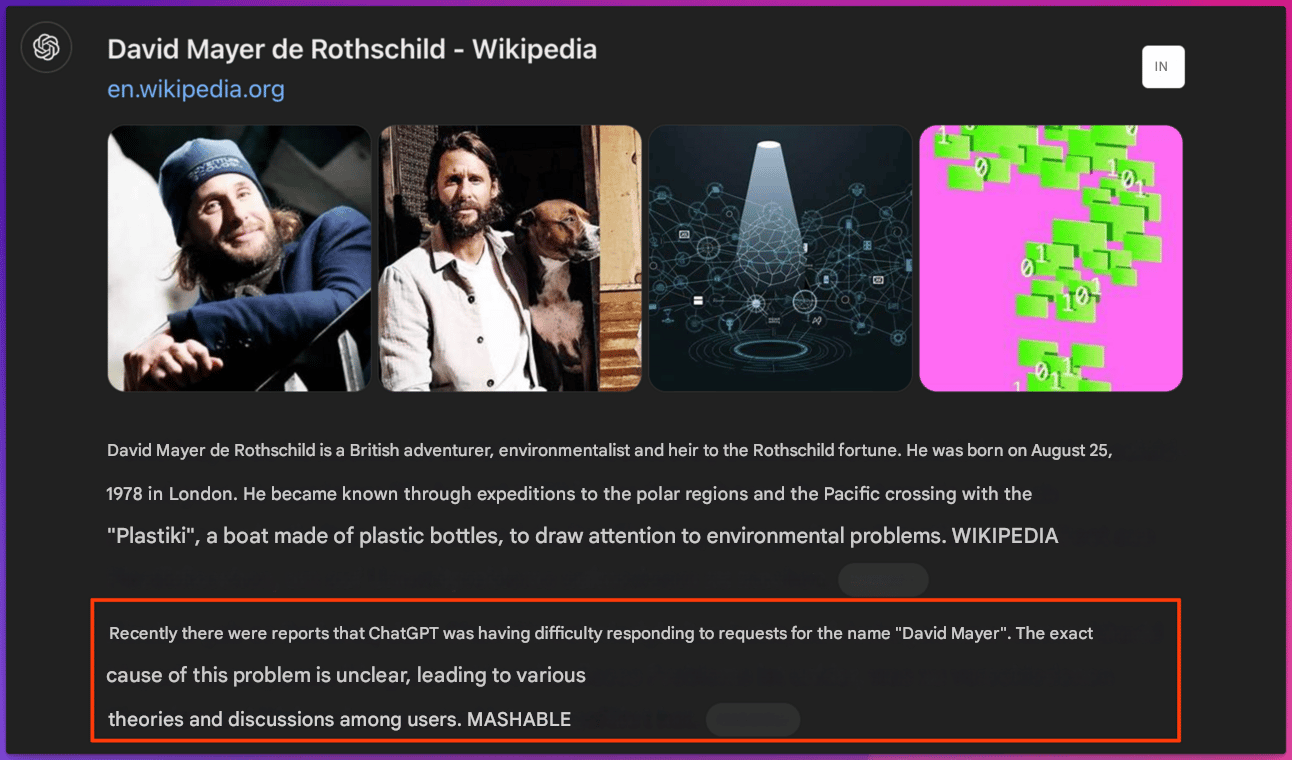Click the sentence beginning "Recently there were reports"
1292x760 pixels.
(x=600, y=633)
